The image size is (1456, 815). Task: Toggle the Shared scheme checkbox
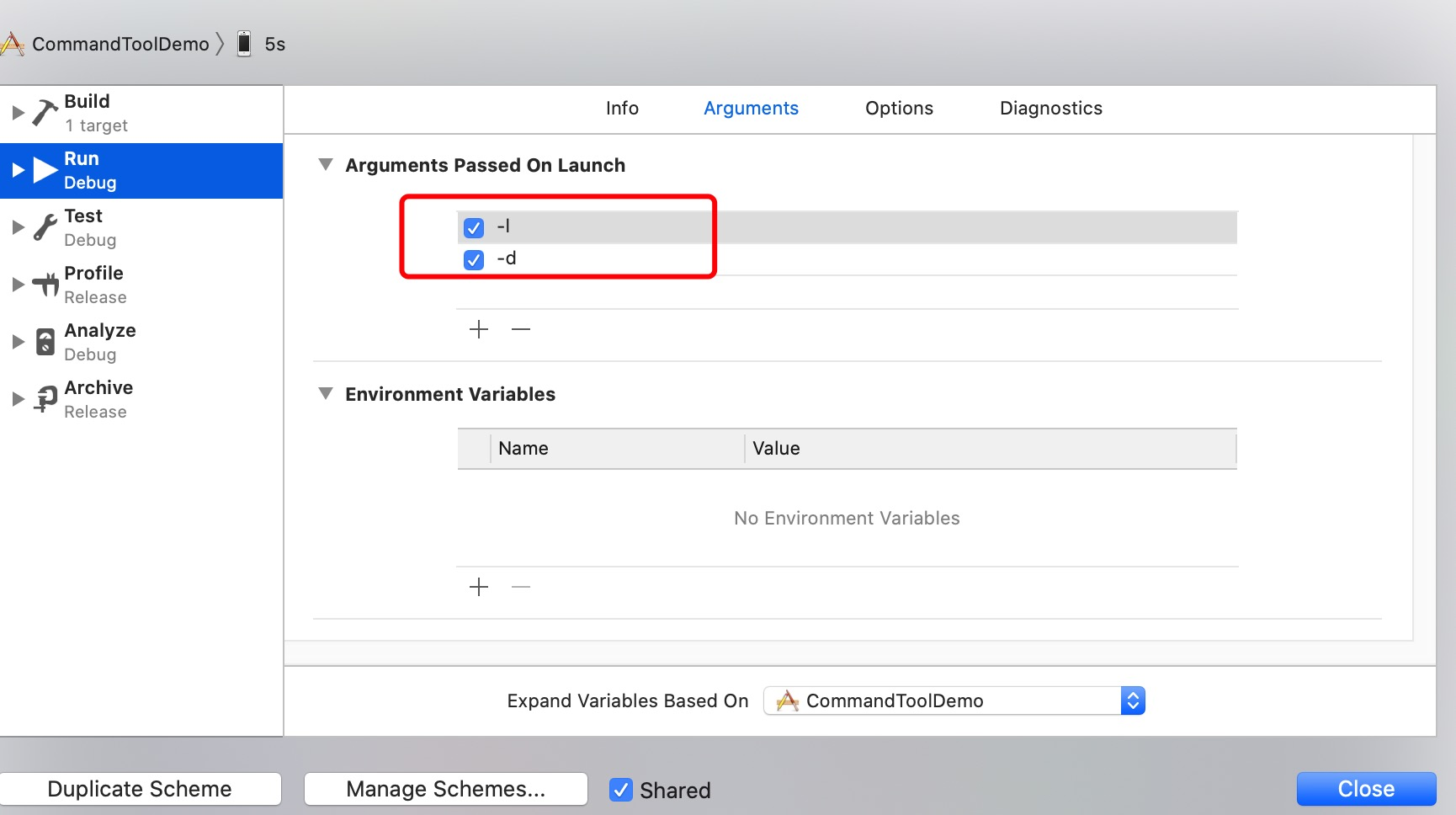pos(621,790)
